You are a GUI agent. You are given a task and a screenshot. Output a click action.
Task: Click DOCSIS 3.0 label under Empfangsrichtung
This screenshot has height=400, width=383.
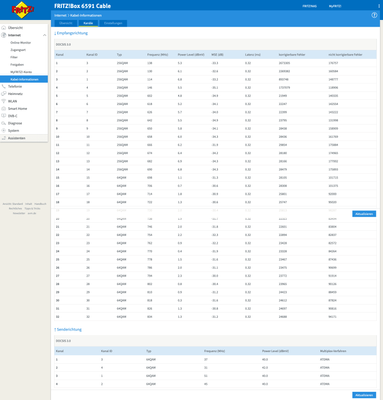pos(63,44)
